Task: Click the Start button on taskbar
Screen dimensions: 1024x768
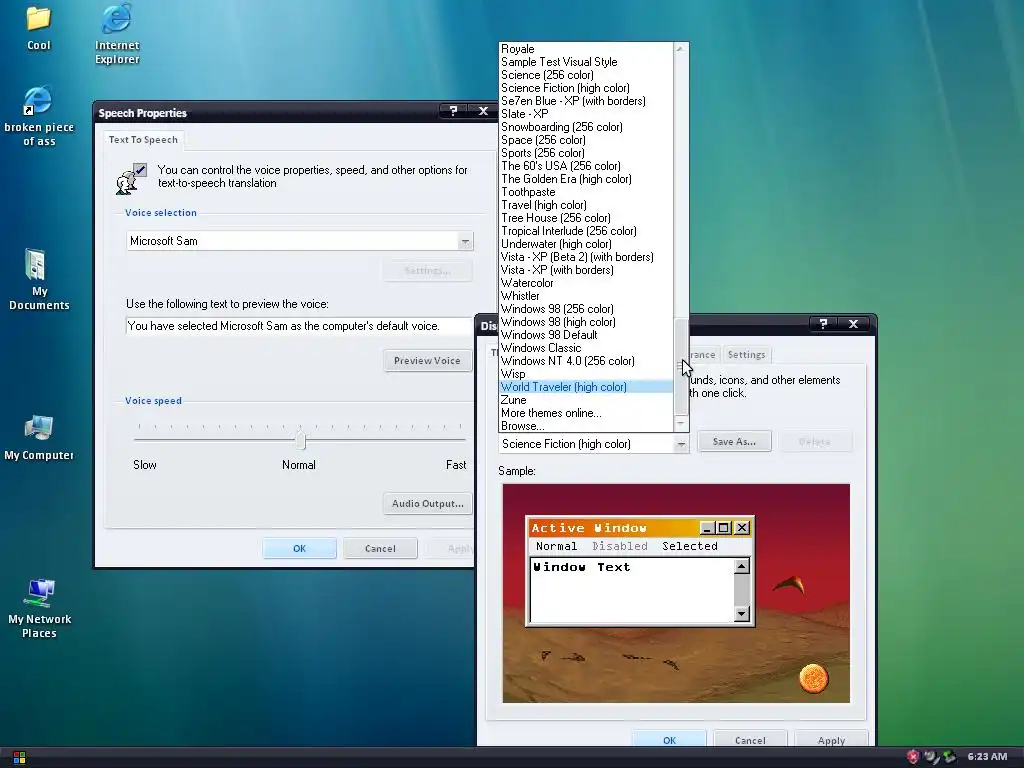Action: point(19,758)
